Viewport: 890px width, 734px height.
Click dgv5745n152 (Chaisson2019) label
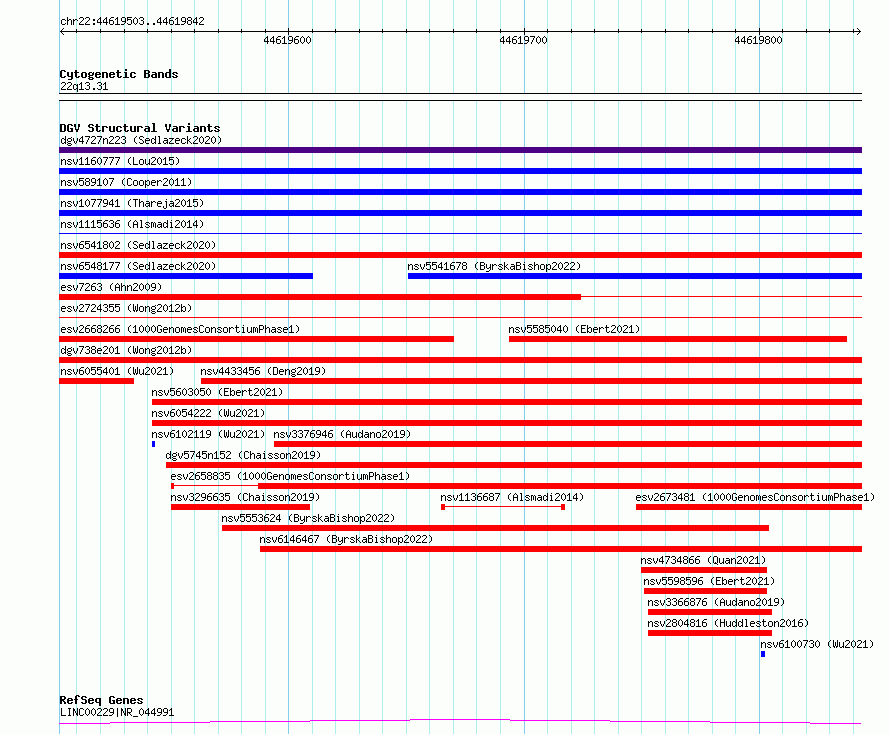243,455
